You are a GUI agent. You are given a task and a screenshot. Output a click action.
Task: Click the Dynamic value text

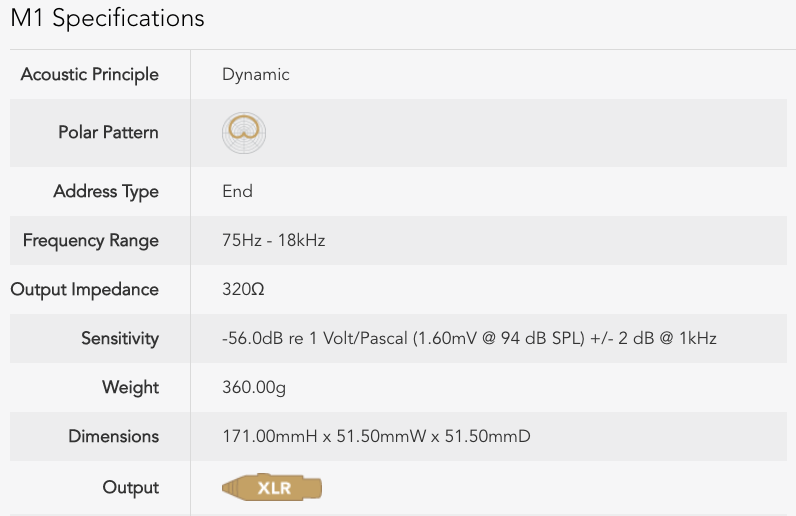pyautogui.click(x=256, y=75)
